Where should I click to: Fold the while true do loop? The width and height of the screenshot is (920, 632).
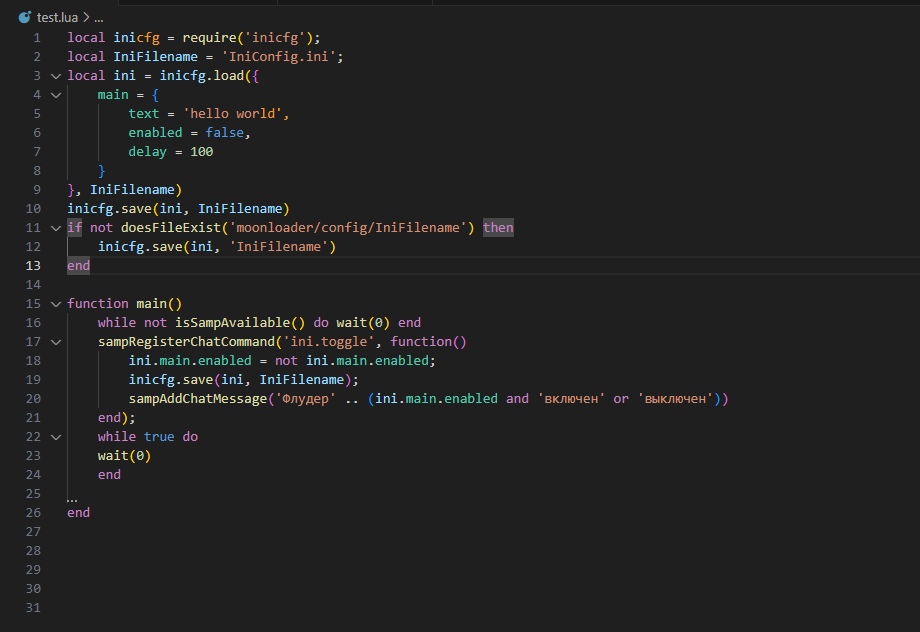click(55, 437)
